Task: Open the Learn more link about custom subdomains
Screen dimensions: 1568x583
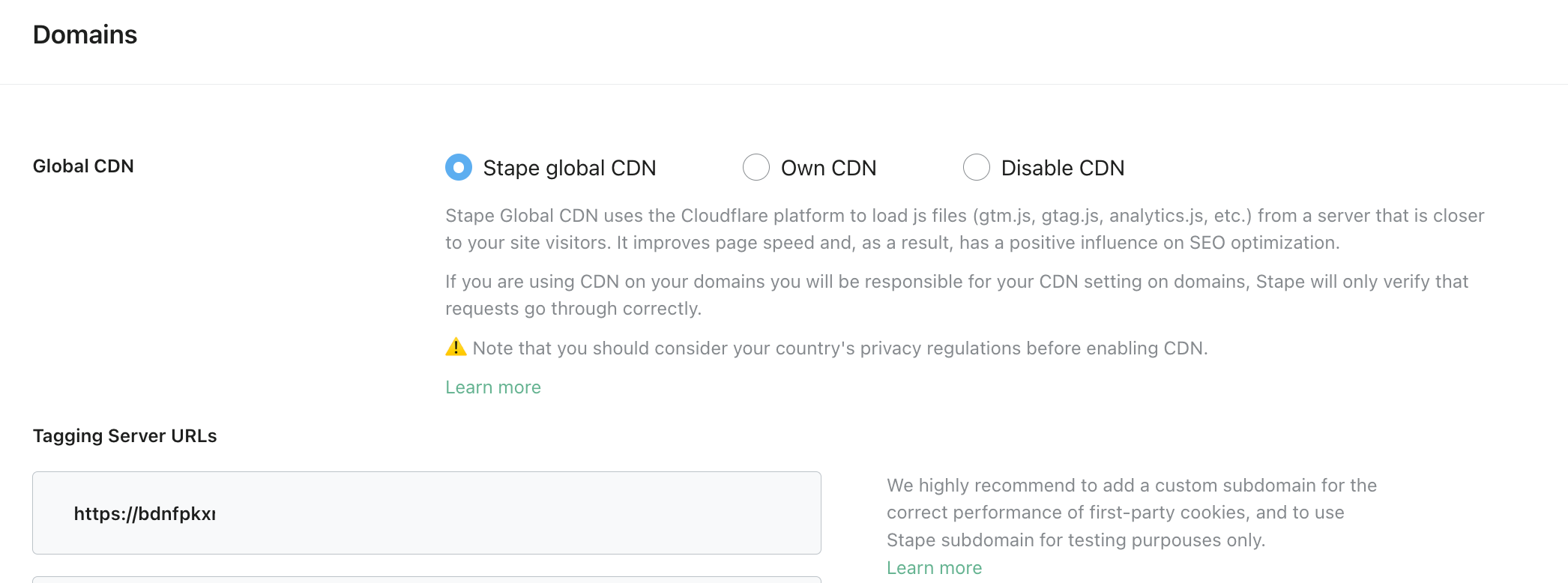Action: [934, 567]
